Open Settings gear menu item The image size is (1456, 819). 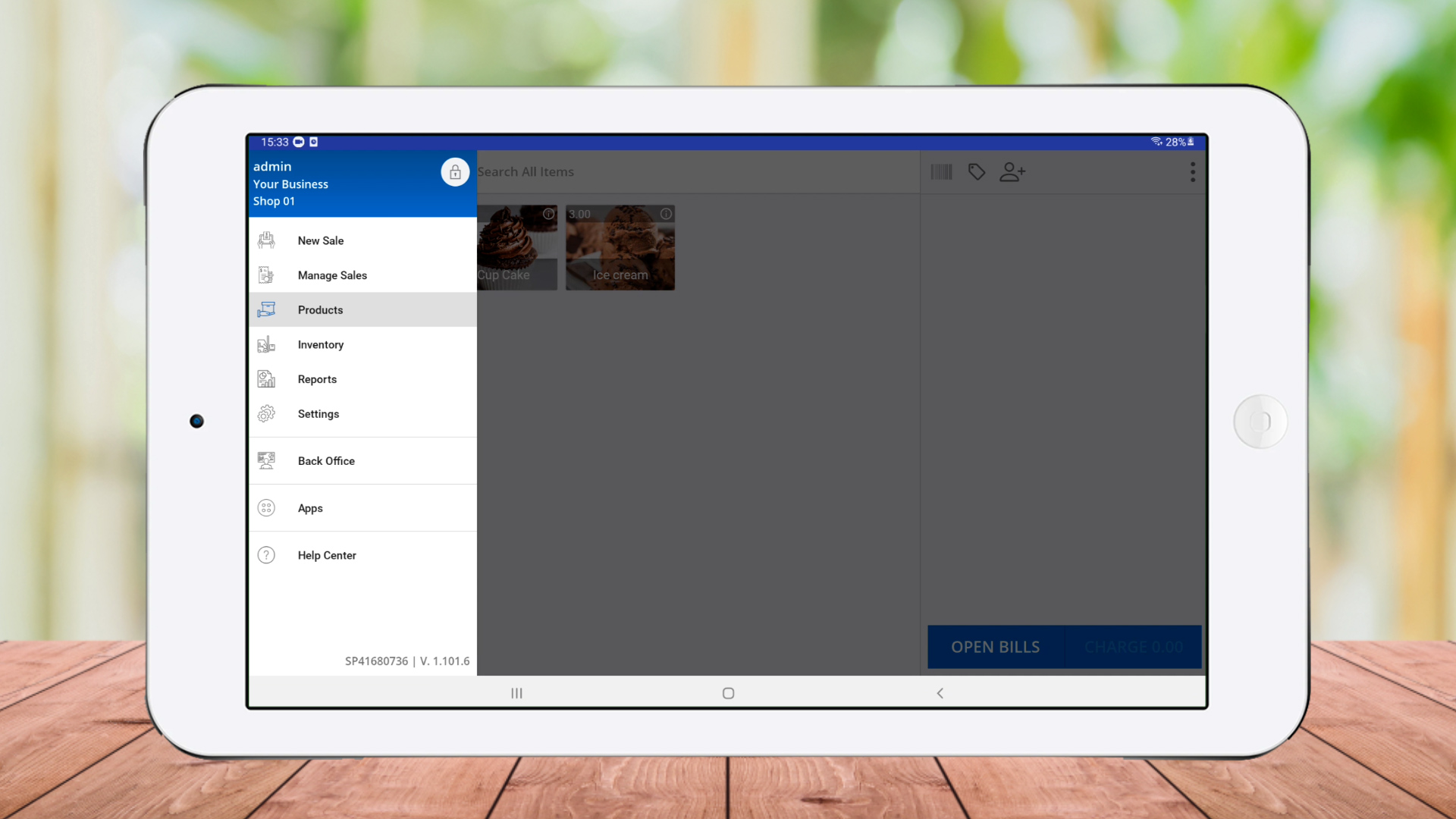318,414
